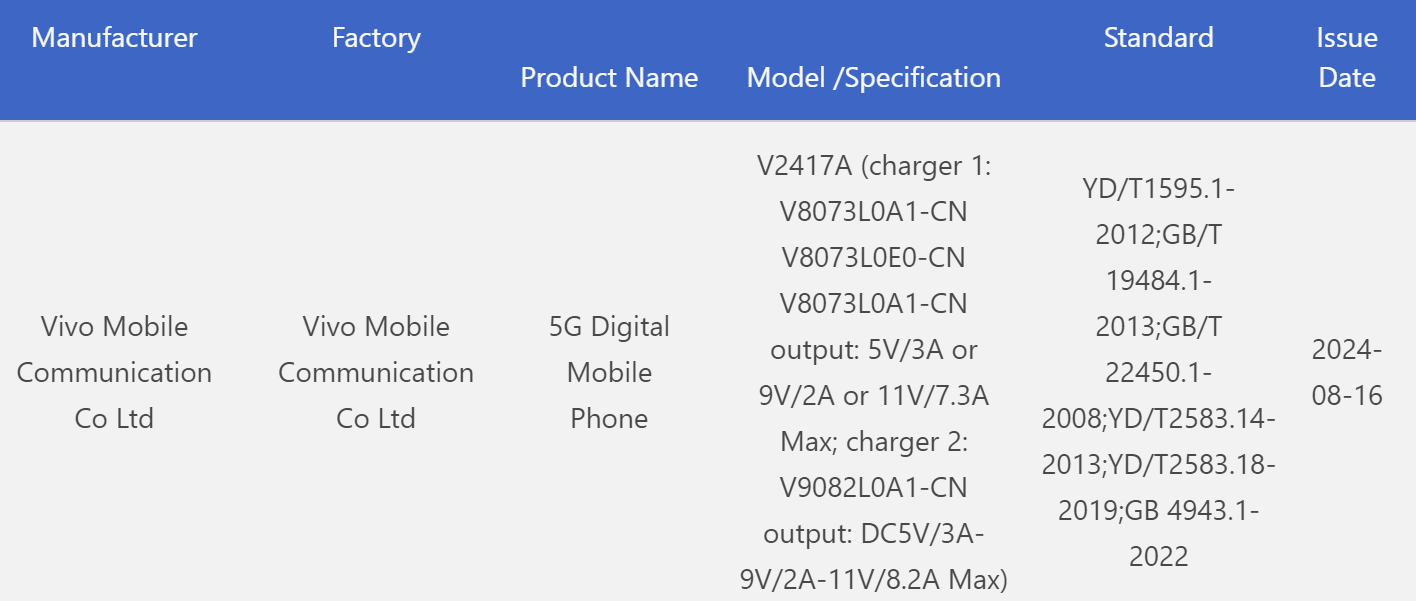Click the 22450.1- standard text
The width and height of the screenshot is (1416, 601).
click(1158, 372)
